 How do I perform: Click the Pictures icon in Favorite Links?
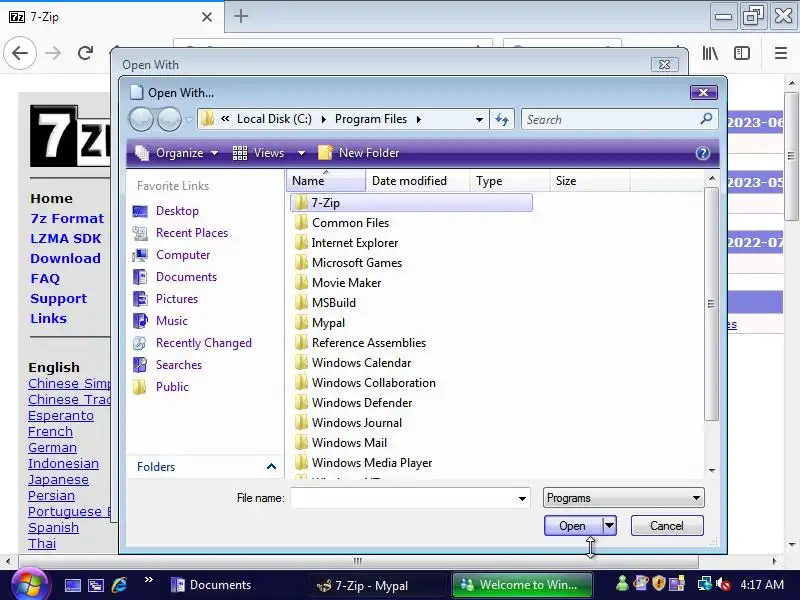coord(140,298)
